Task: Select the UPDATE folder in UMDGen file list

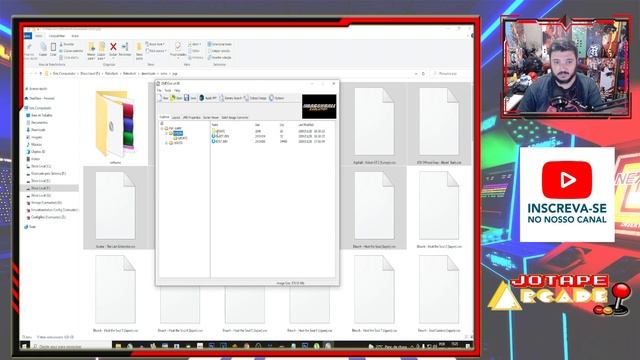Action: (219, 131)
